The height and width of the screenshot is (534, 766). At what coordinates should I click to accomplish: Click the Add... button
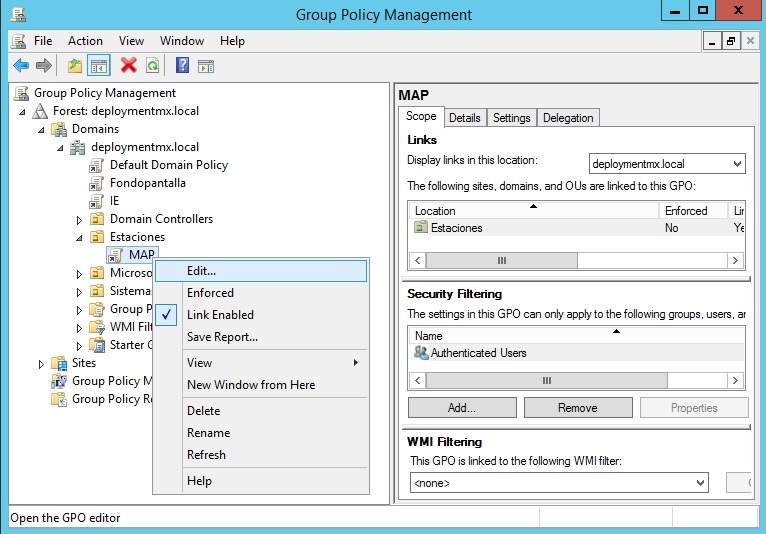click(461, 408)
